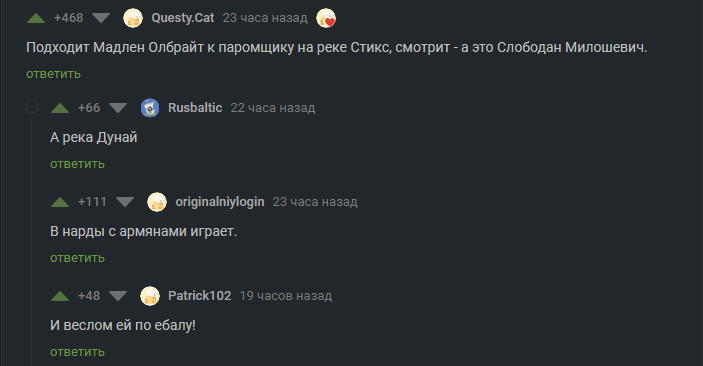
Task: Upvote the Patrick102 comment
Action: click(x=60, y=296)
